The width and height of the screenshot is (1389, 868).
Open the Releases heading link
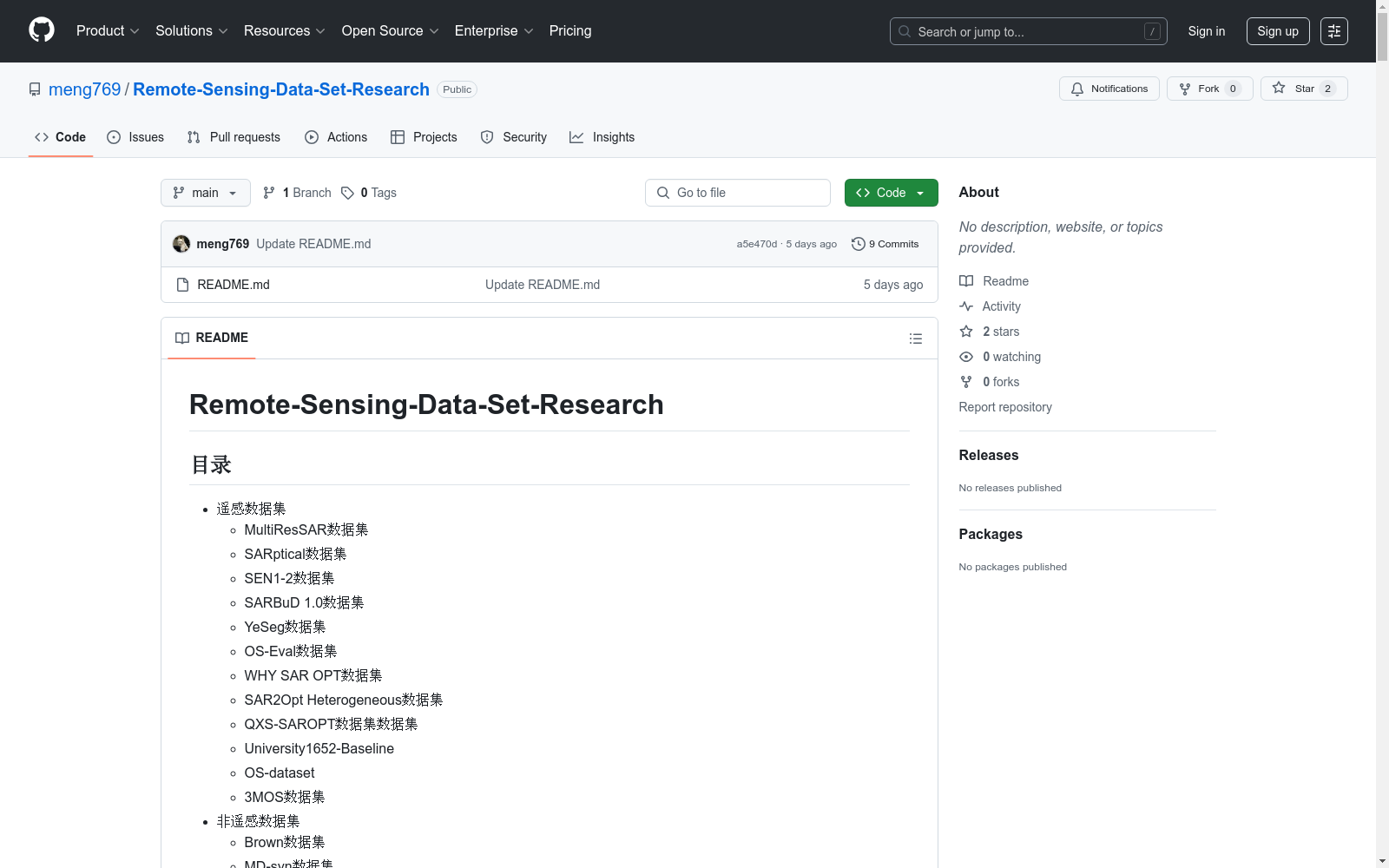[x=989, y=455]
